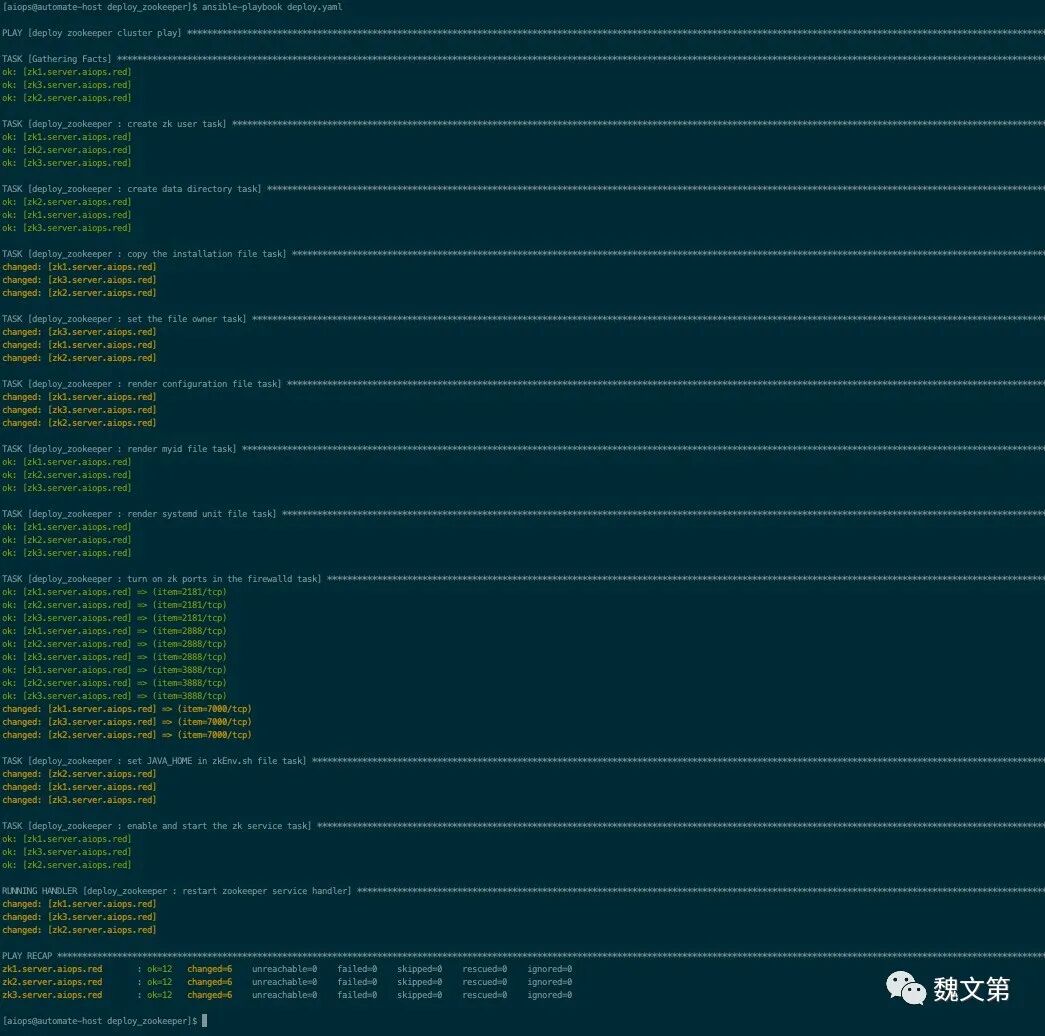Select the 'PLAY [deploy zookeeper cluster play]' header line
The image size is (1045, 1036).
tap(91, 33)
